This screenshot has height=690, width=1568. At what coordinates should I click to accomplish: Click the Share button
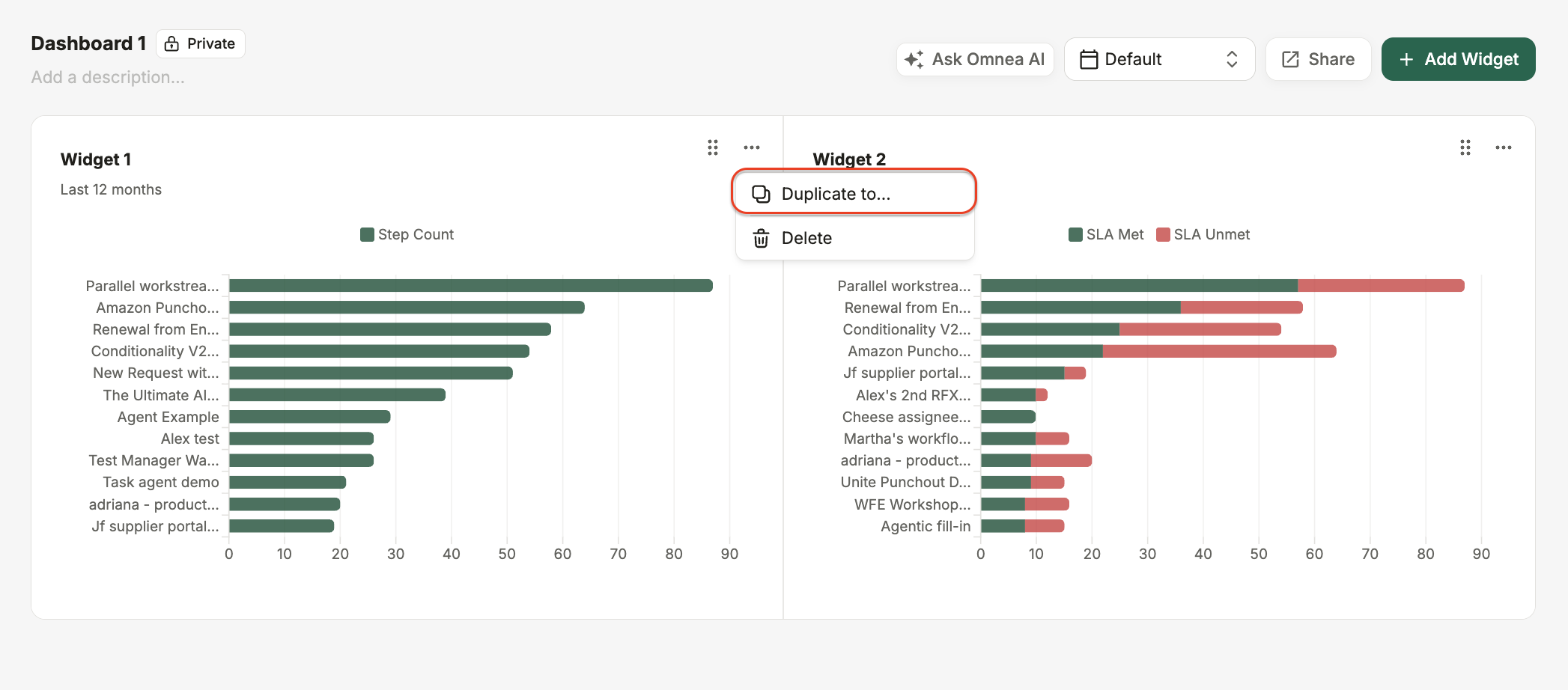(1318, 59)
